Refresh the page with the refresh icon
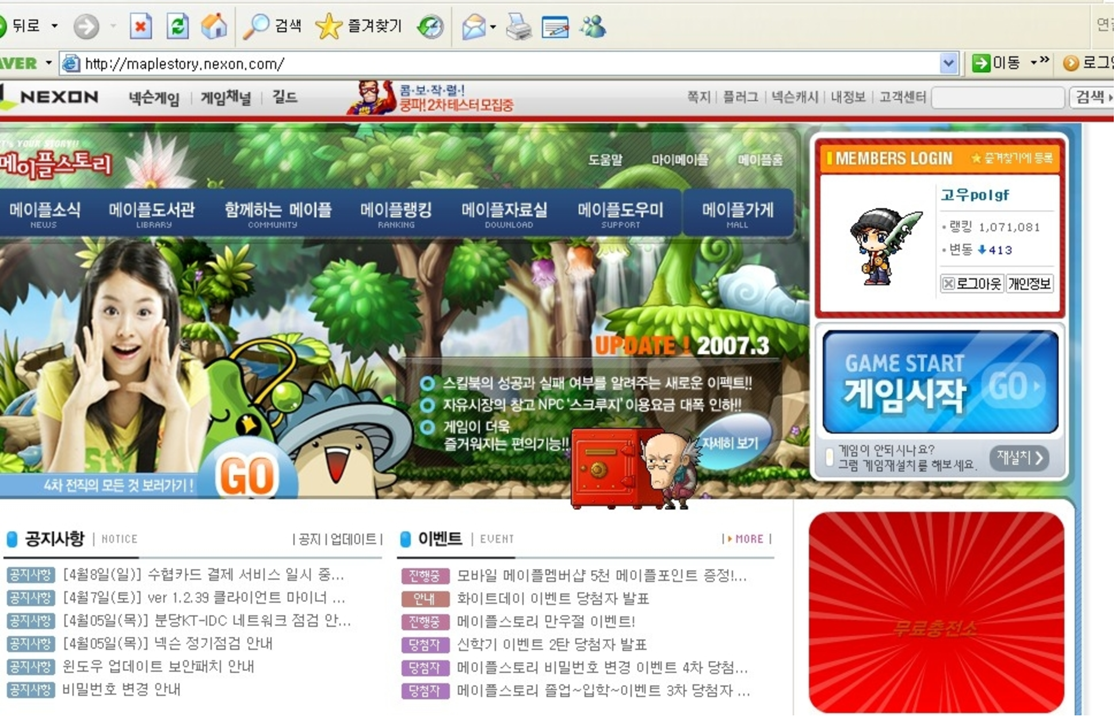 (x=177, y=27)
